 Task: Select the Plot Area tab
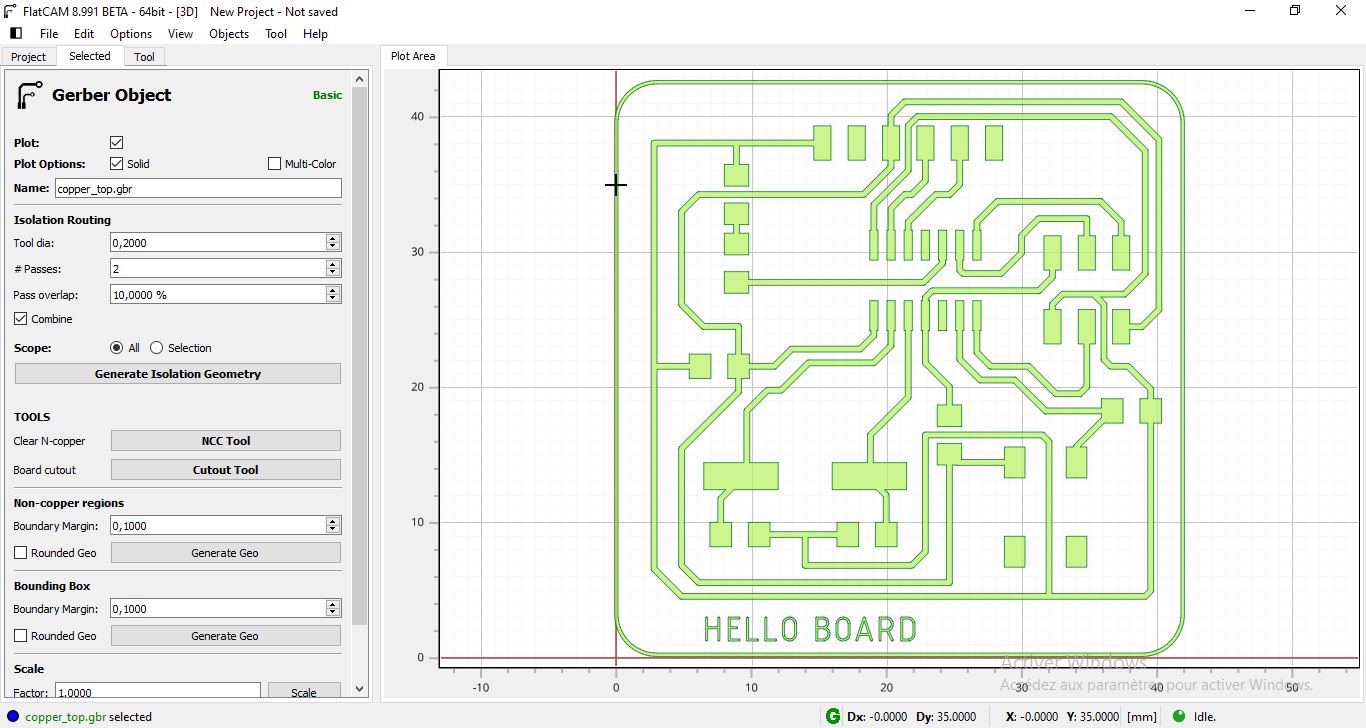pyautogui.click(x=413, y=56)
